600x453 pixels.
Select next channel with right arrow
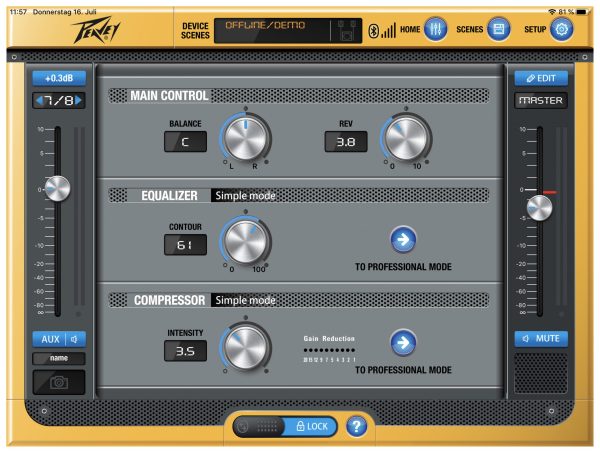tap(78, 100)
